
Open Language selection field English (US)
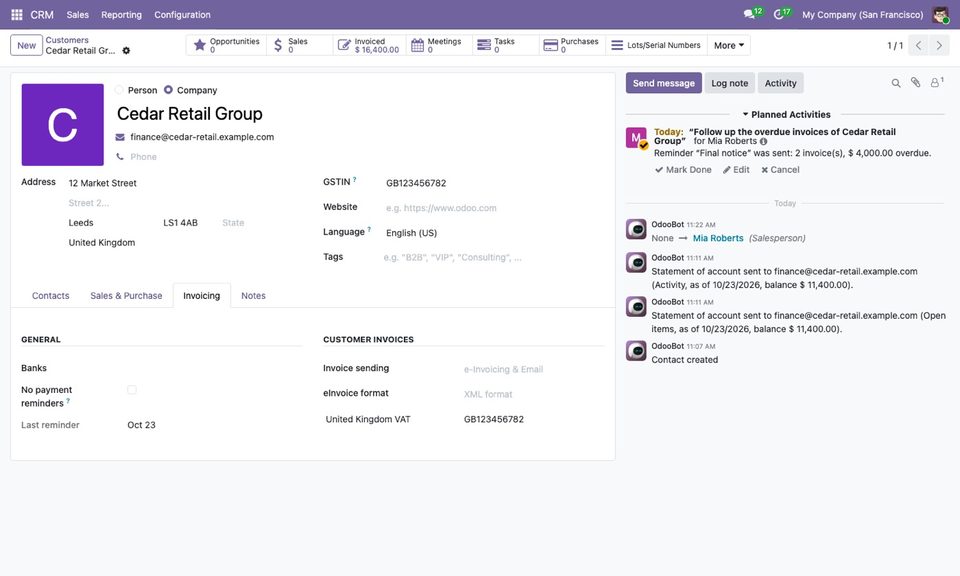click(x=493, y=233)
